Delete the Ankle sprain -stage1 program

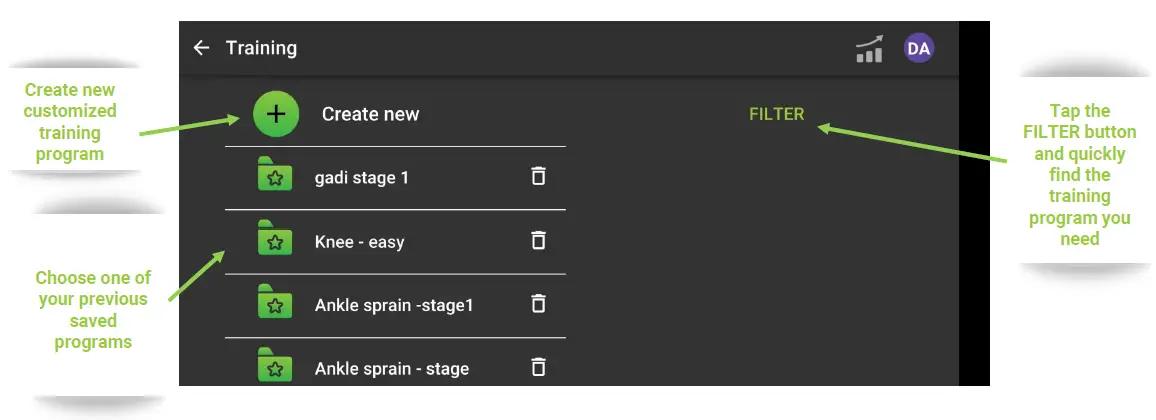pyautogui.click(x=538, y=304)
